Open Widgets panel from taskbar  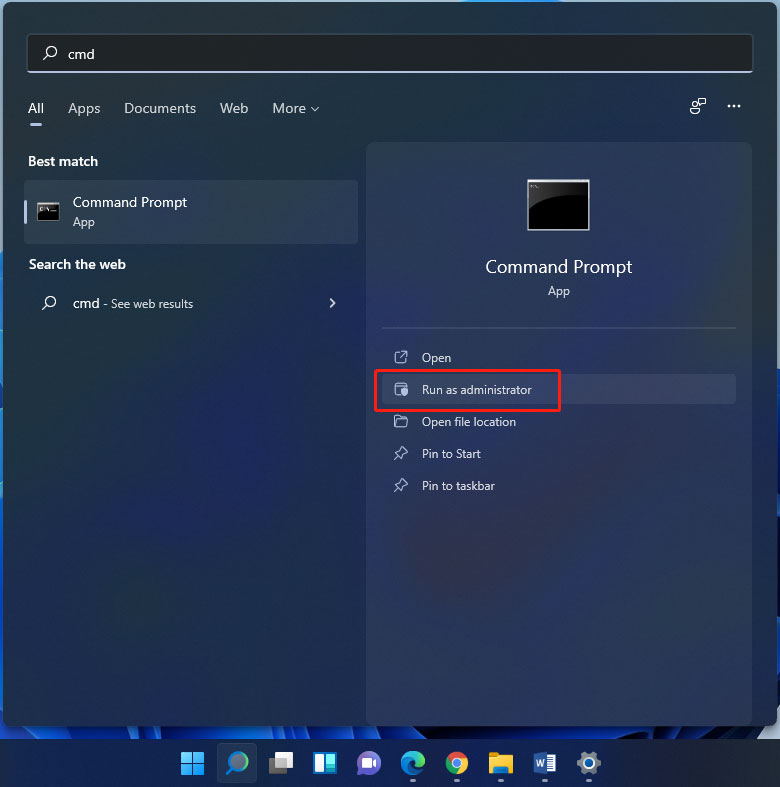(325, 764)
